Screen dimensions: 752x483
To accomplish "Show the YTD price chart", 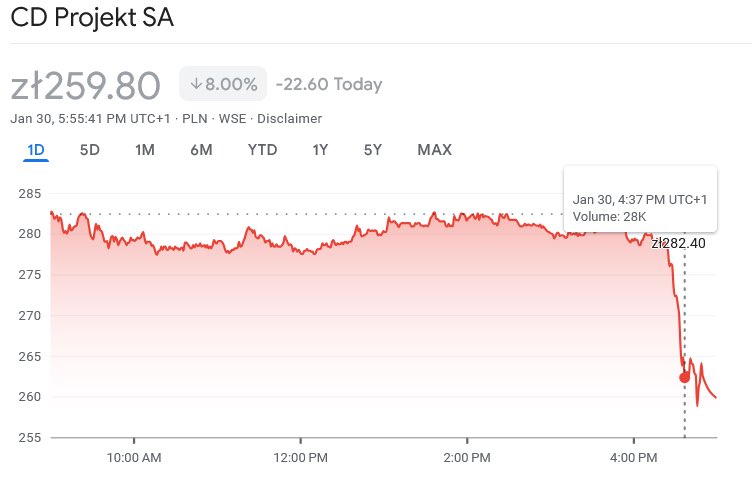I will pyautogui.click(x=262, y=150).
